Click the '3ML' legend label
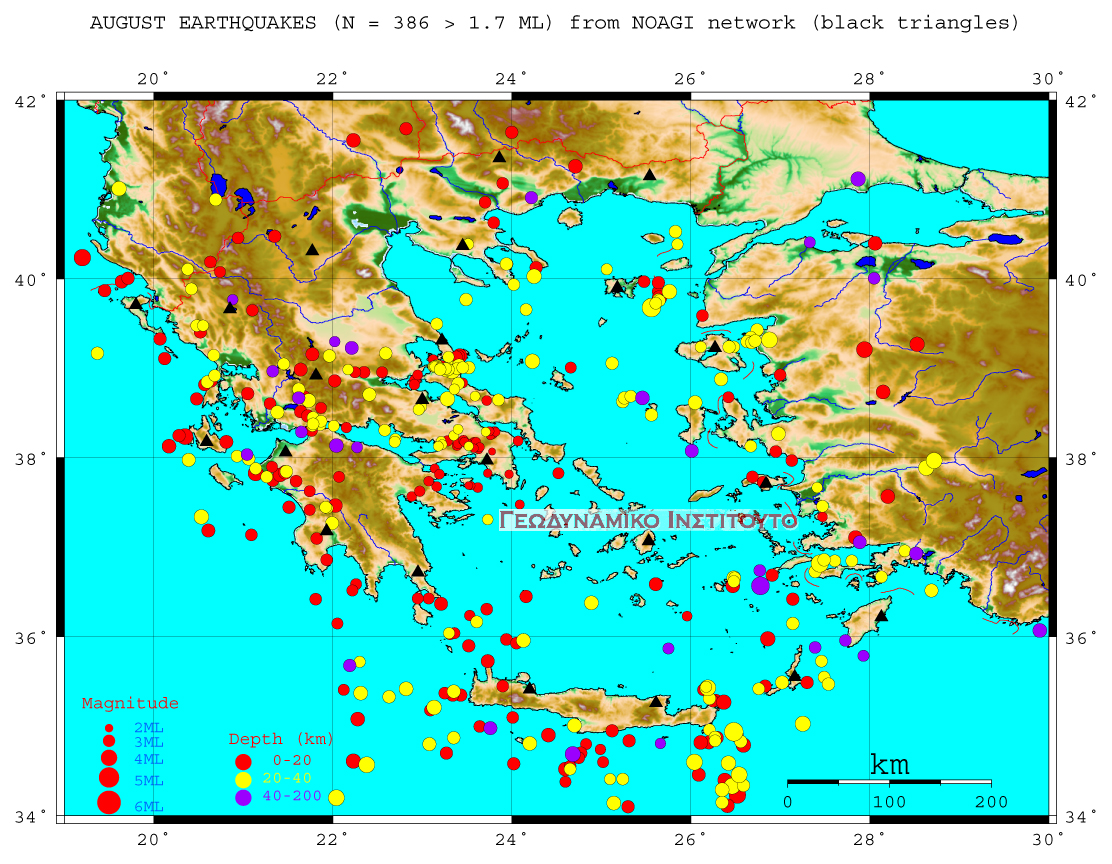 149,743
